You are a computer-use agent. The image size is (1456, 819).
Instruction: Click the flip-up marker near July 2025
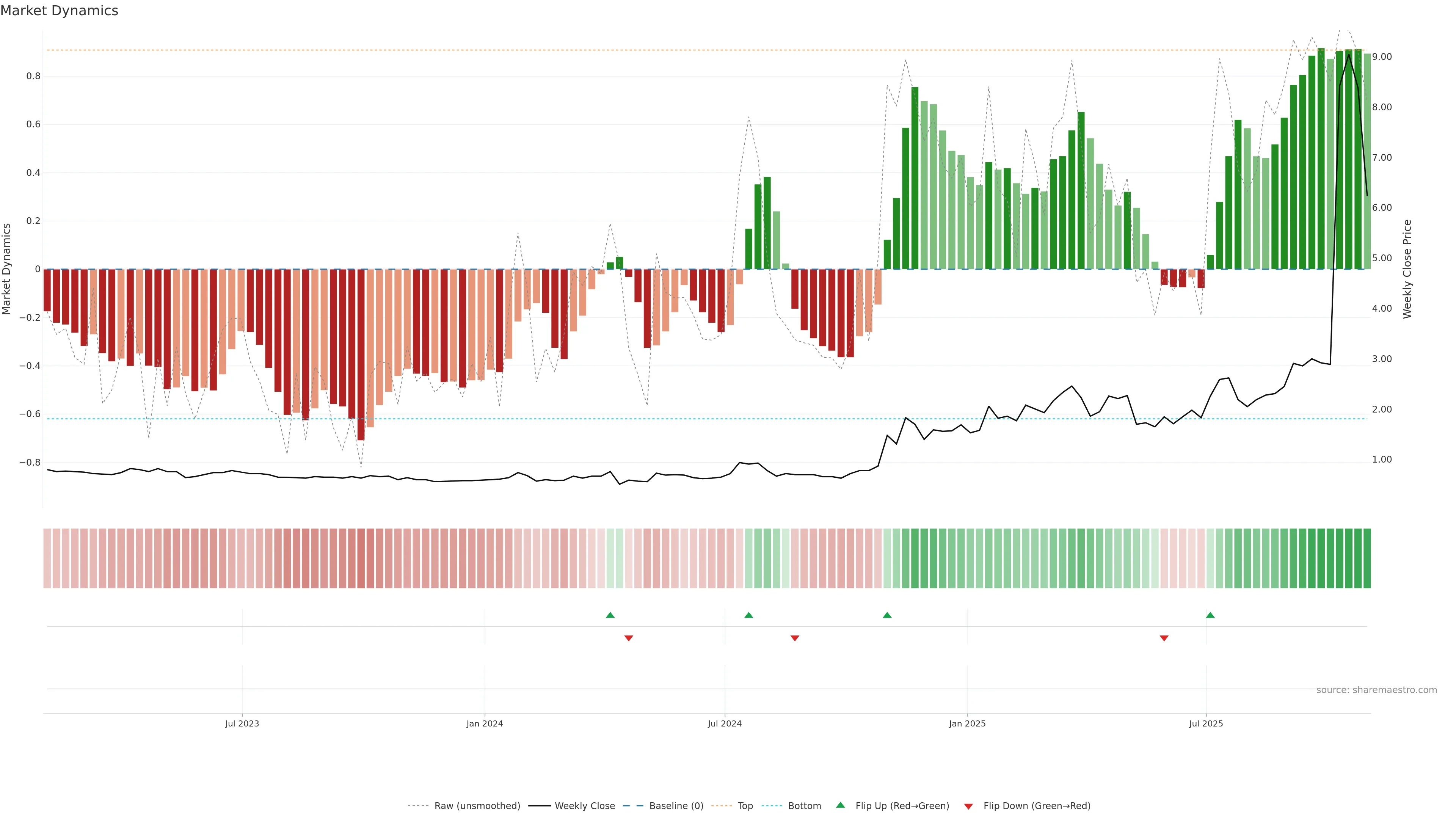coord(1210,615)
